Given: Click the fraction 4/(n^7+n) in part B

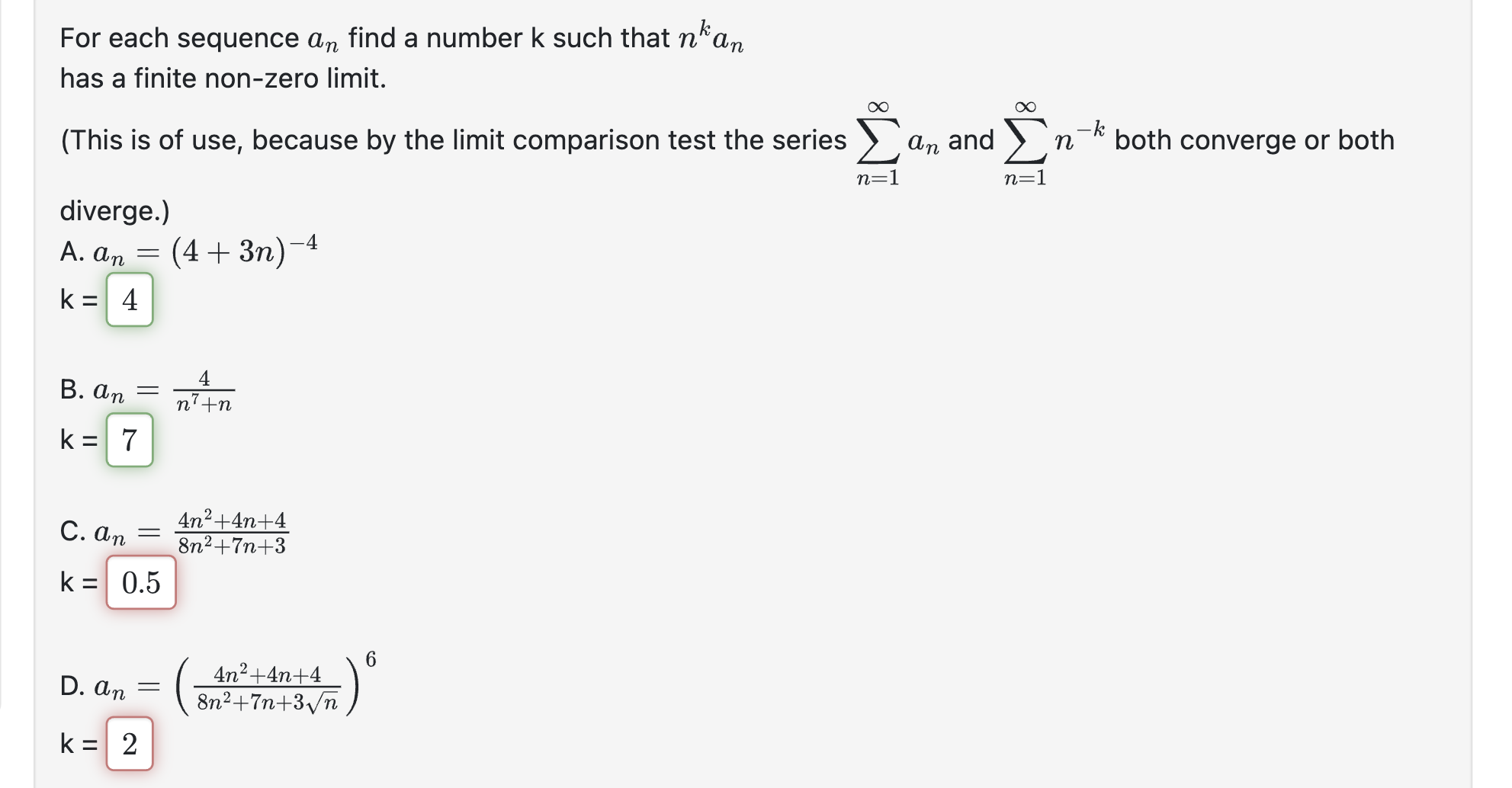Looking at the screenshot, I should click(204, 390).
